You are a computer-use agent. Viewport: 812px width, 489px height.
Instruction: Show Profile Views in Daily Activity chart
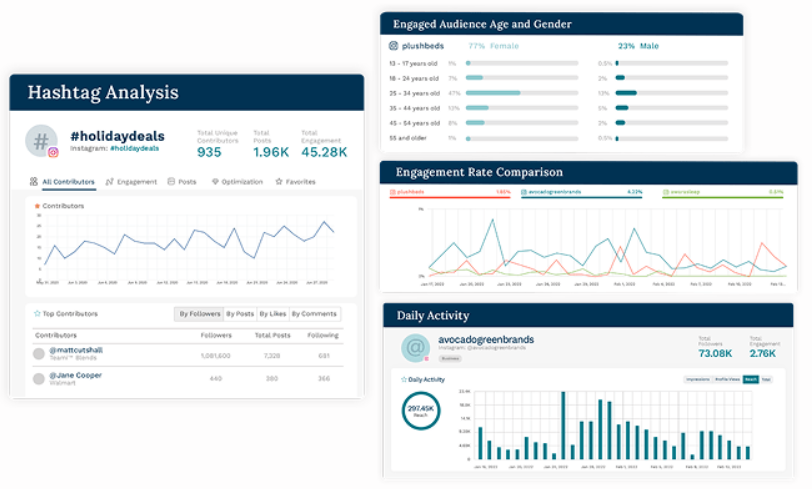pos(727,380)
